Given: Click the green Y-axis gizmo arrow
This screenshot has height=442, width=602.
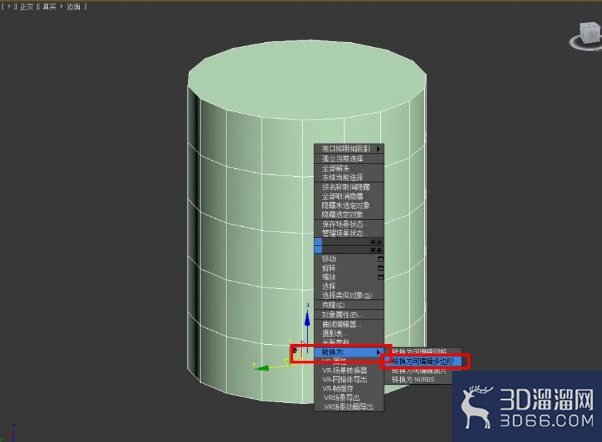Looking at the screenshot, I should click(262, 368).
